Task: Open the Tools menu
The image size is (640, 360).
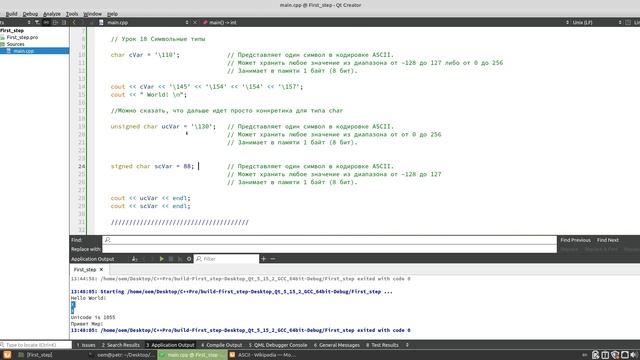Action: (x=72, y=14)
